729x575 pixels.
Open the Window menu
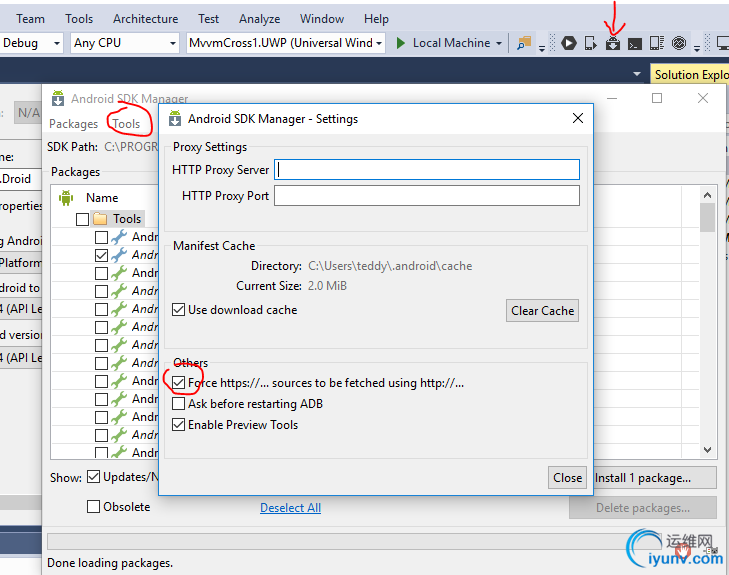[322, 19]
